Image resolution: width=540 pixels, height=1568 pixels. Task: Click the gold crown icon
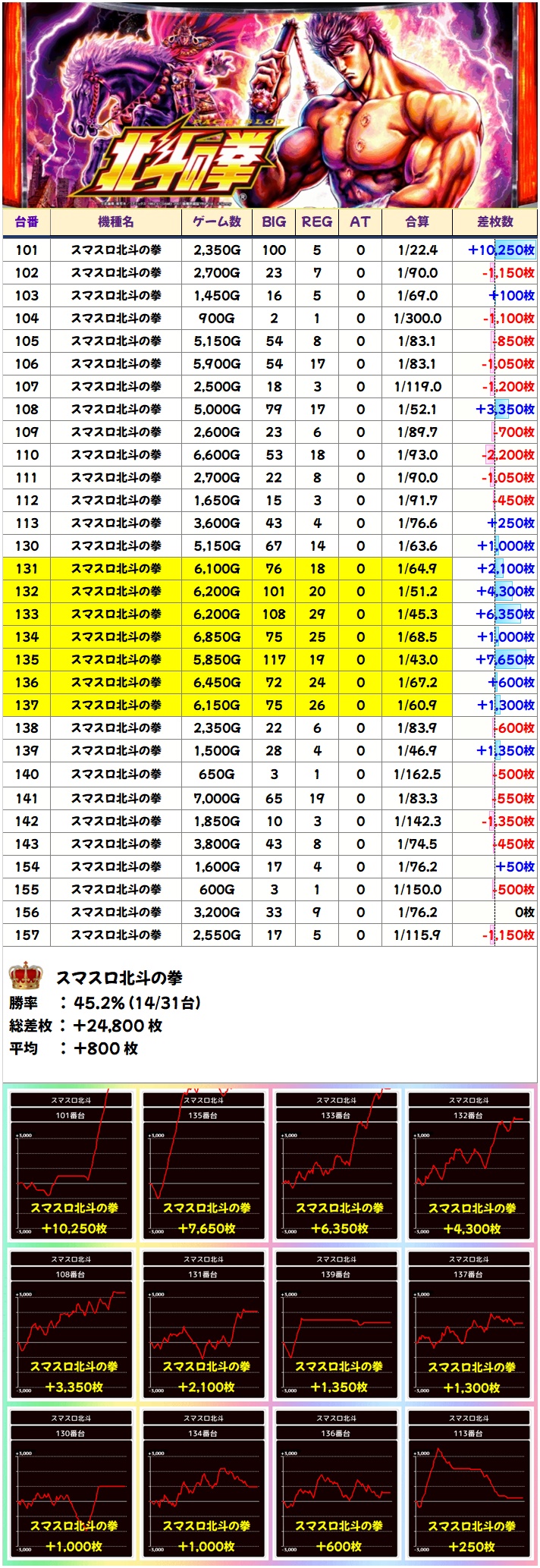click(26, 975)
